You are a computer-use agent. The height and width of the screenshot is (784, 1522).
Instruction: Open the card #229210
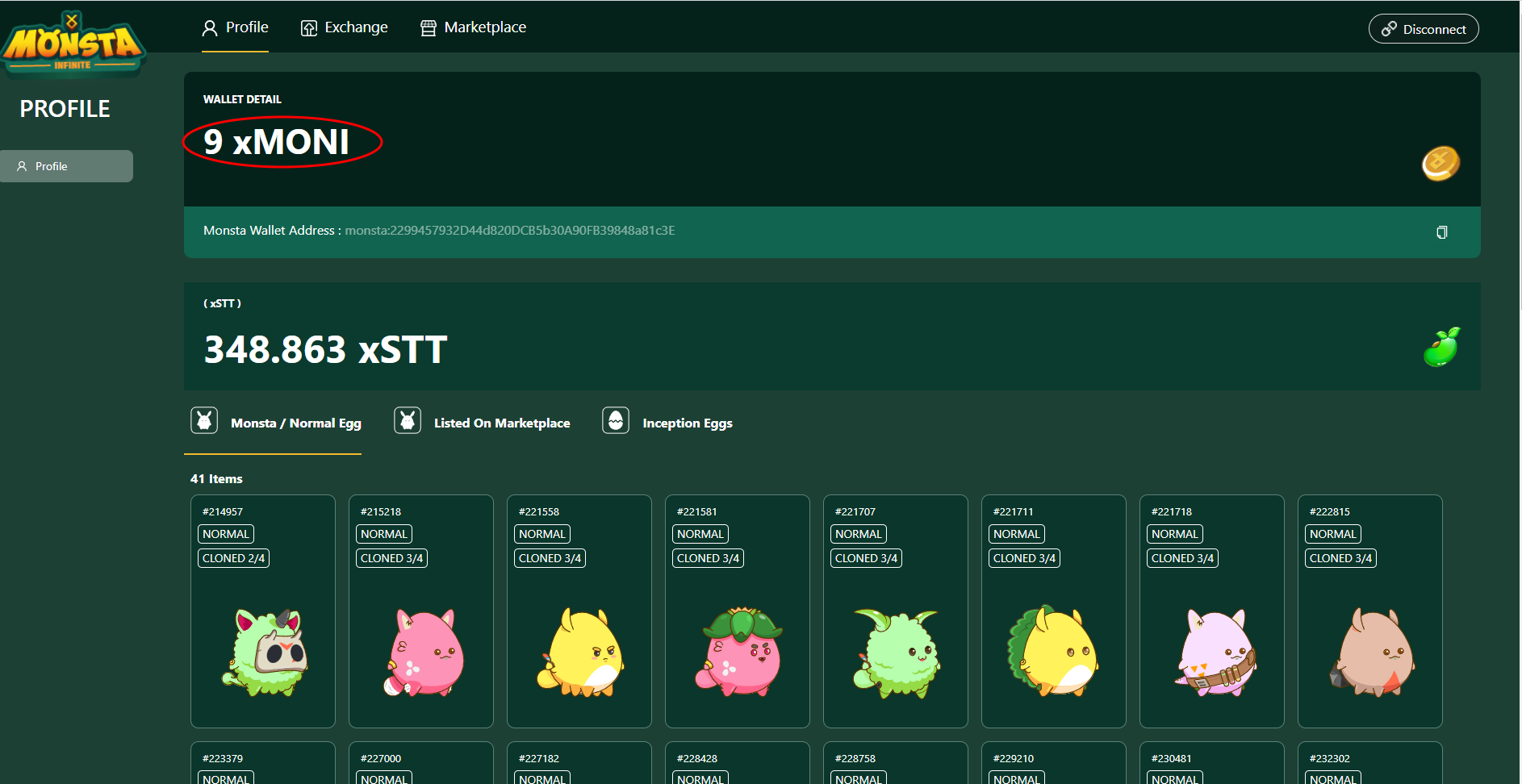1054,763
